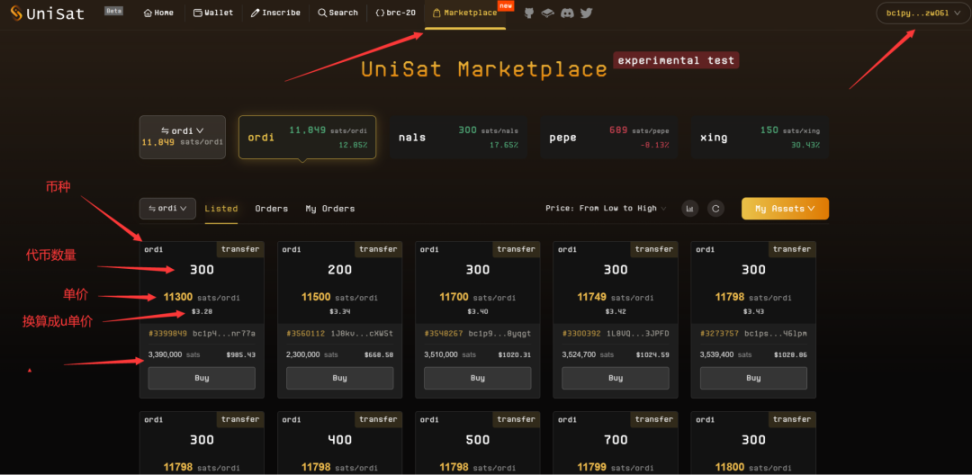Screen dimensions: 972x475
Task: Open the Wallet nav item
Action: point(213,13)
